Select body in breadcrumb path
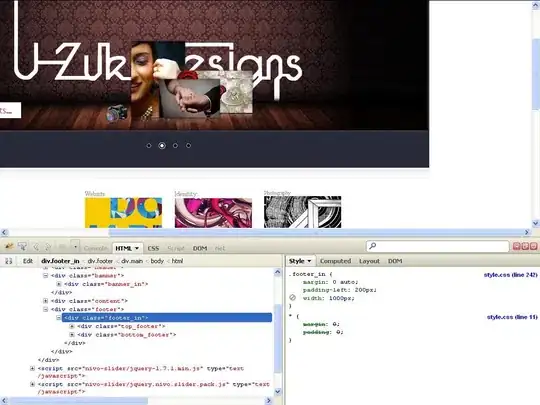The image size is (540, 405). coord(157,261)
